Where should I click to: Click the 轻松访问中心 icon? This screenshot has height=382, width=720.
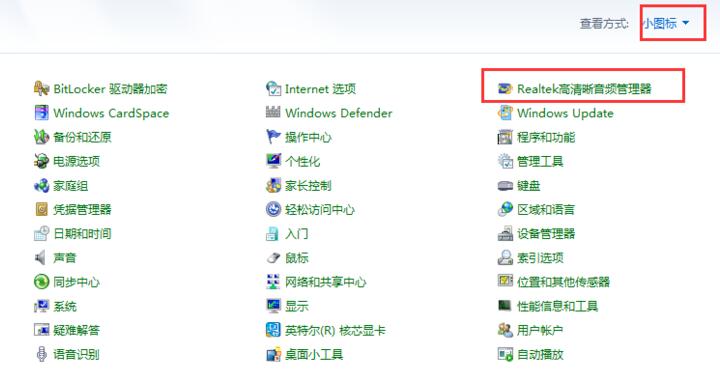click(273, 209)
